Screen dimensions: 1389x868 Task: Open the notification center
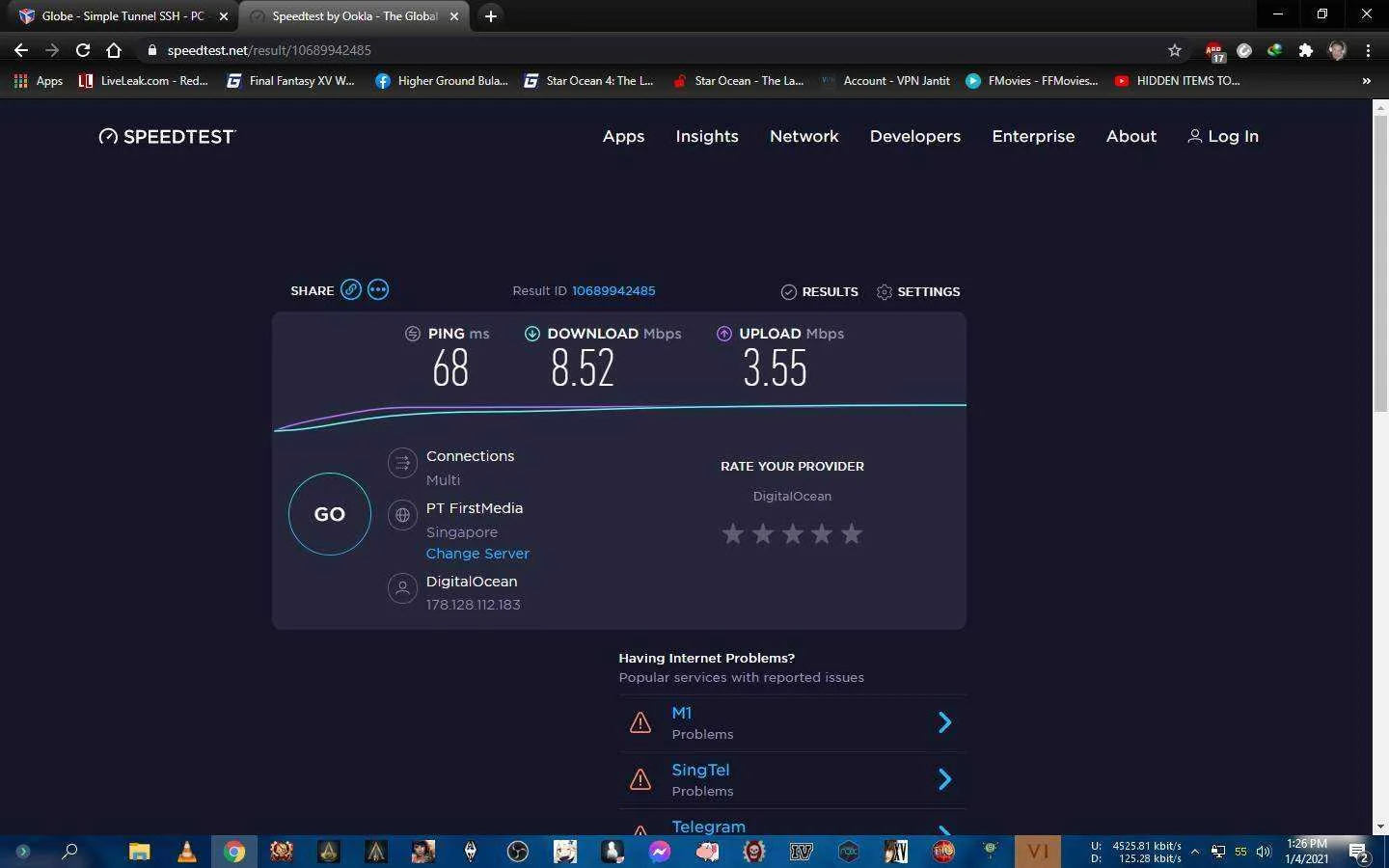pyautogui.click(x=1358, y=852)
